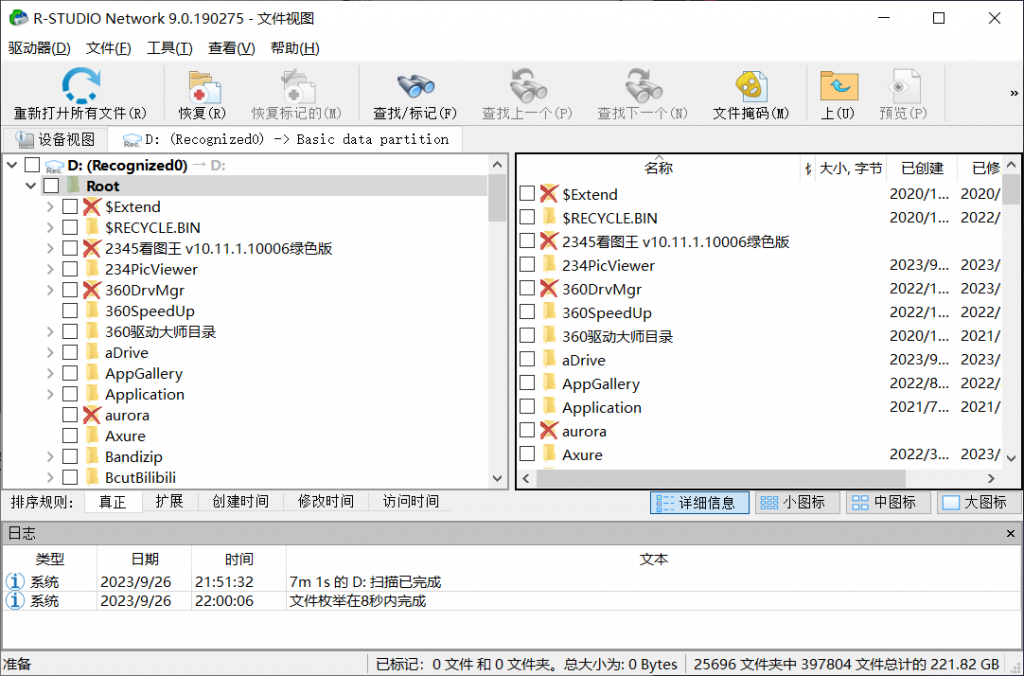Mark the 360SpeedUp checkbox in the tree
This screenshot has width=1024, height=676.
click(70, 311)
